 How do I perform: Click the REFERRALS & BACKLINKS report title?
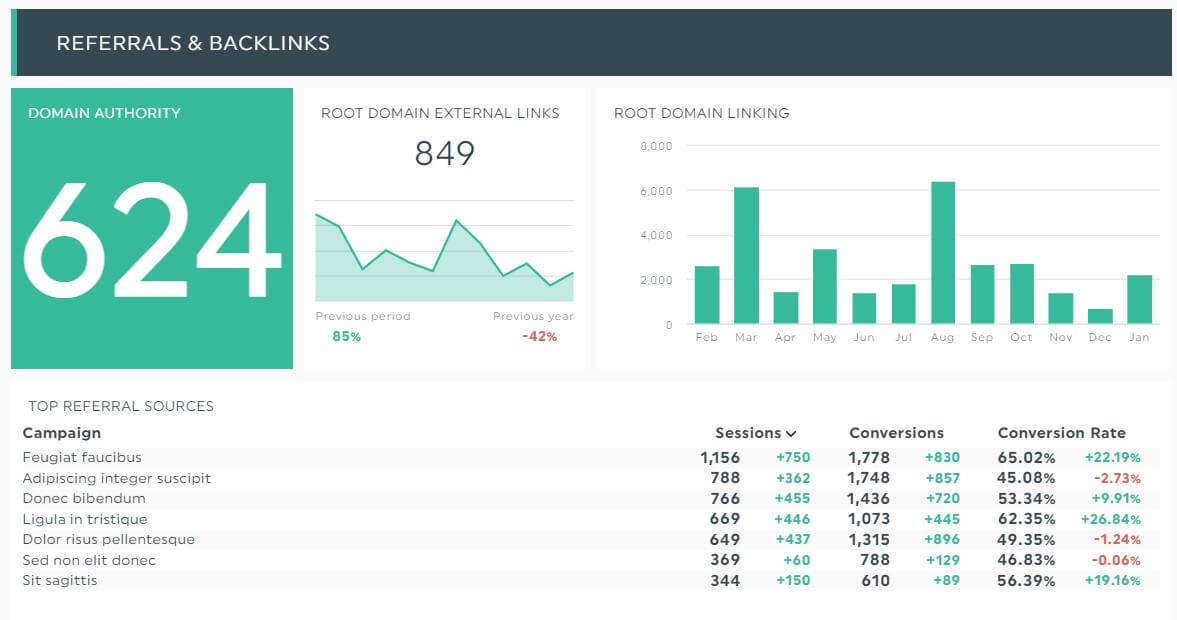coord(193,42)
